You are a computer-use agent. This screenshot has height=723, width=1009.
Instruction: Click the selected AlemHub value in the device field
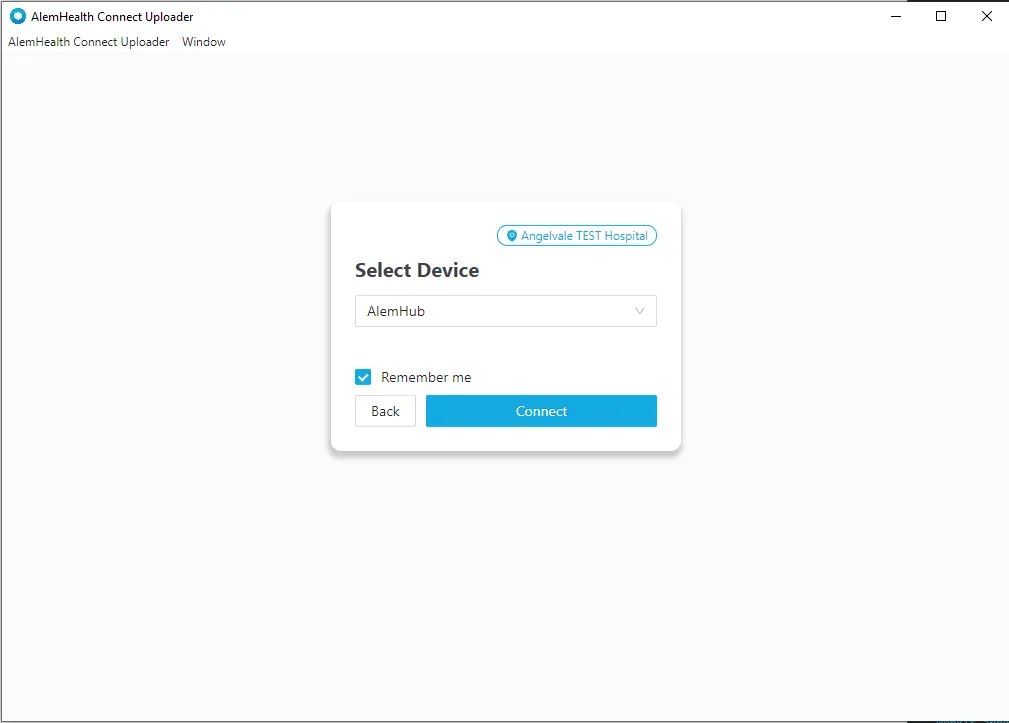click(x=396, y=311)
